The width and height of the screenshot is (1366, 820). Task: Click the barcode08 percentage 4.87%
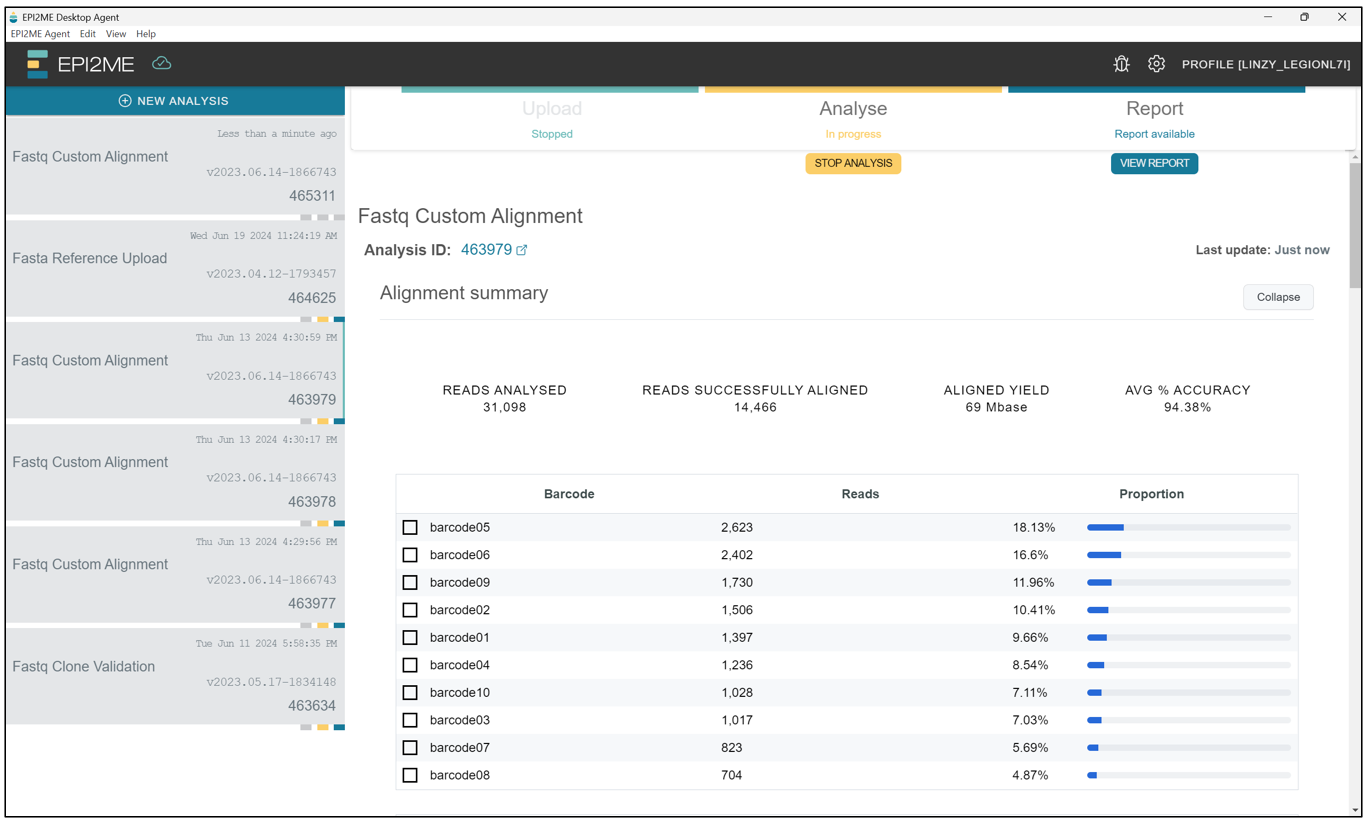[1030, 775]
